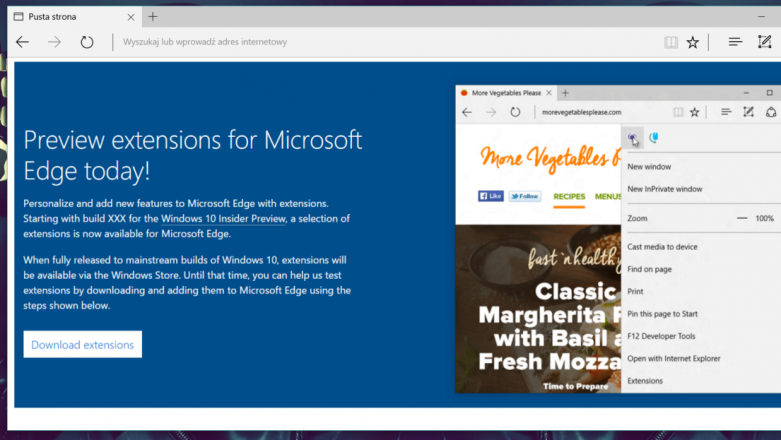Open the Hub icon in the outer toolbar
The height and width of the screenshot is (440, 781).
click(735, 42)
